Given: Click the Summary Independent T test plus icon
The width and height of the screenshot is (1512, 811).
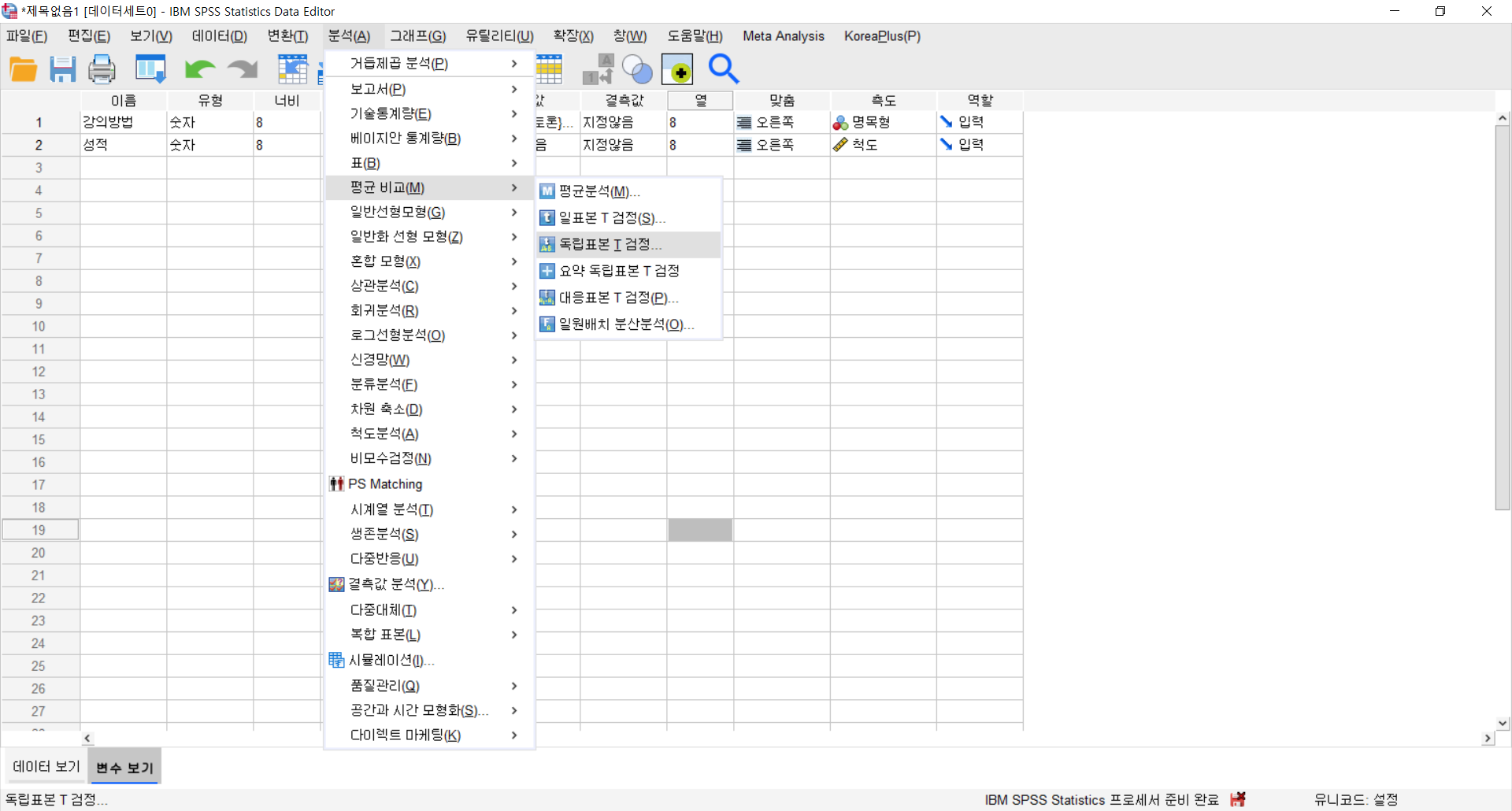Looking at the screenshot, I should [x=547, y=271].
